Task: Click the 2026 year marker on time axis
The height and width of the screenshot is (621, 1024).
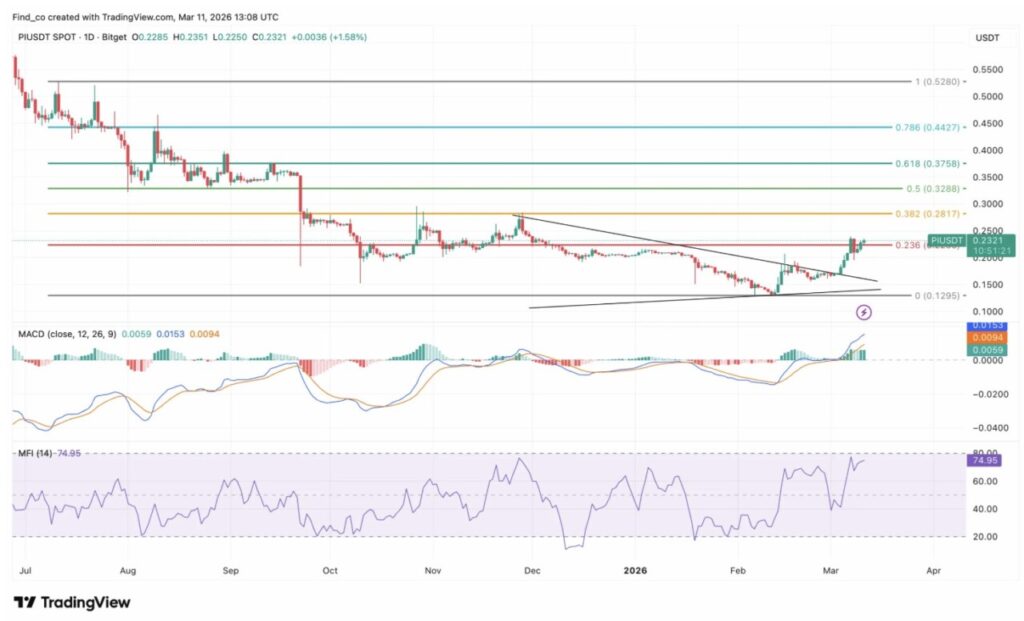Action: coord(636,570)
